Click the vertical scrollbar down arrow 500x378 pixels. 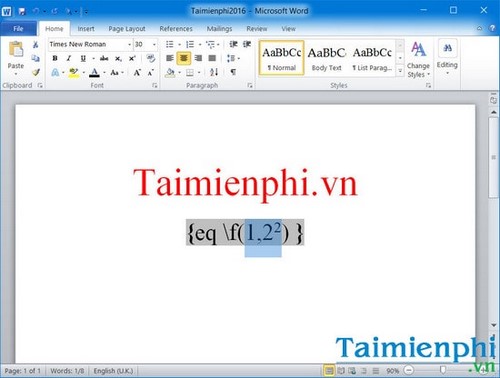click(494, 325)
